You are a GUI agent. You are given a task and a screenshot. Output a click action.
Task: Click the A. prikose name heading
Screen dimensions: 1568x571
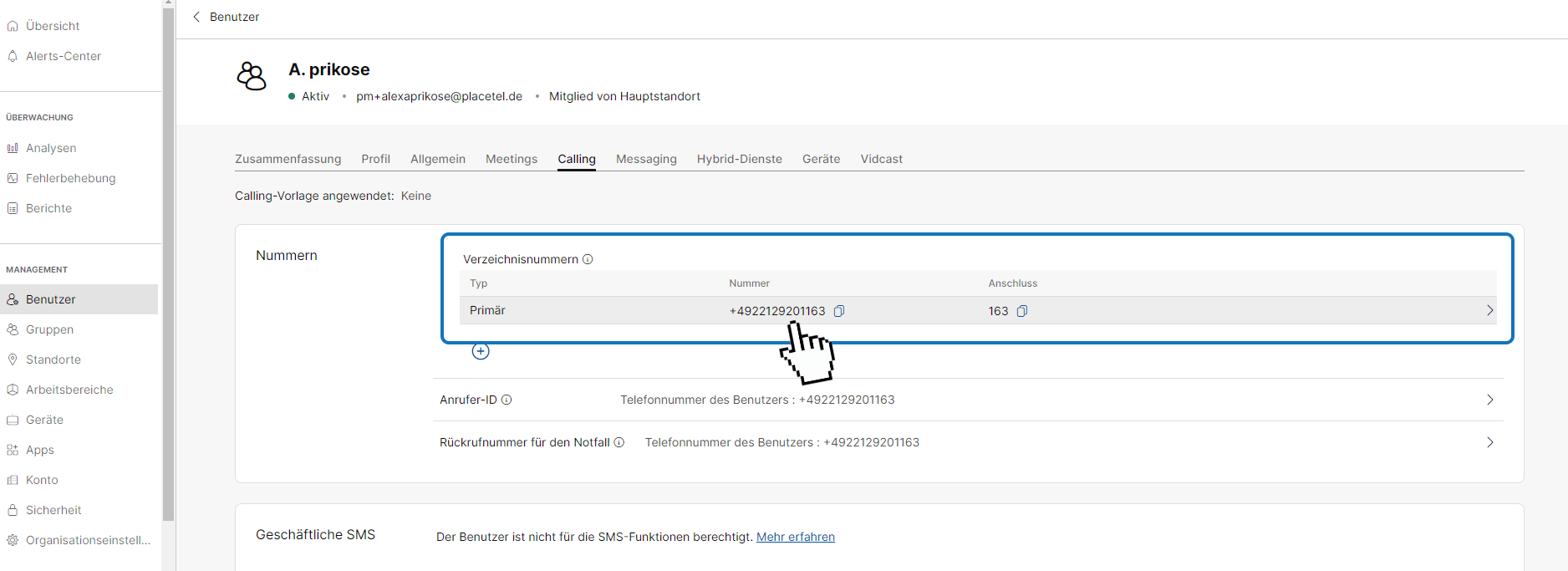pos(329,69)
